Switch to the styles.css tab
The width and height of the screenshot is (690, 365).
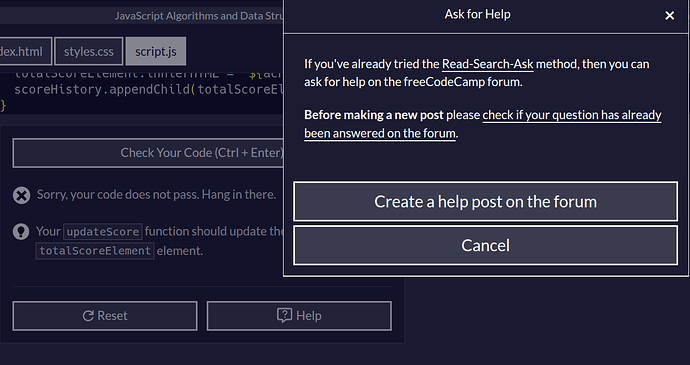click(x=89, y=52)
